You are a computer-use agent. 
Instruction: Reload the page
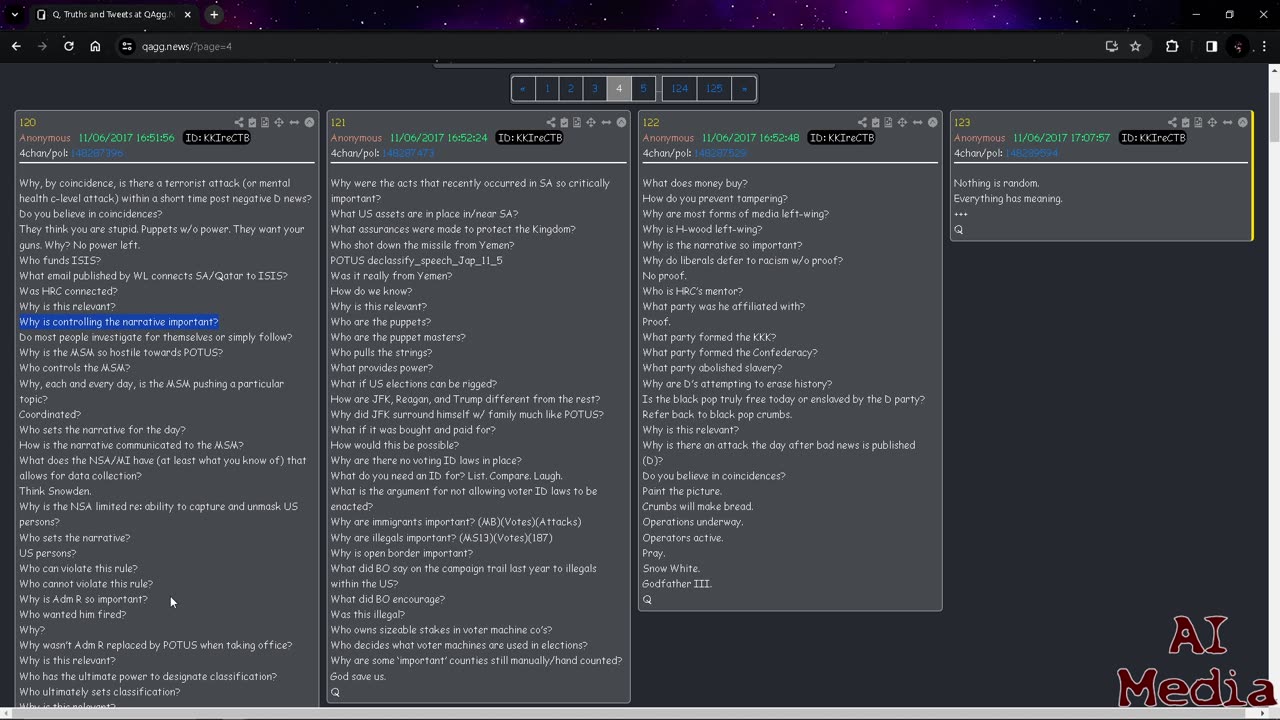(x=68, y=46)
